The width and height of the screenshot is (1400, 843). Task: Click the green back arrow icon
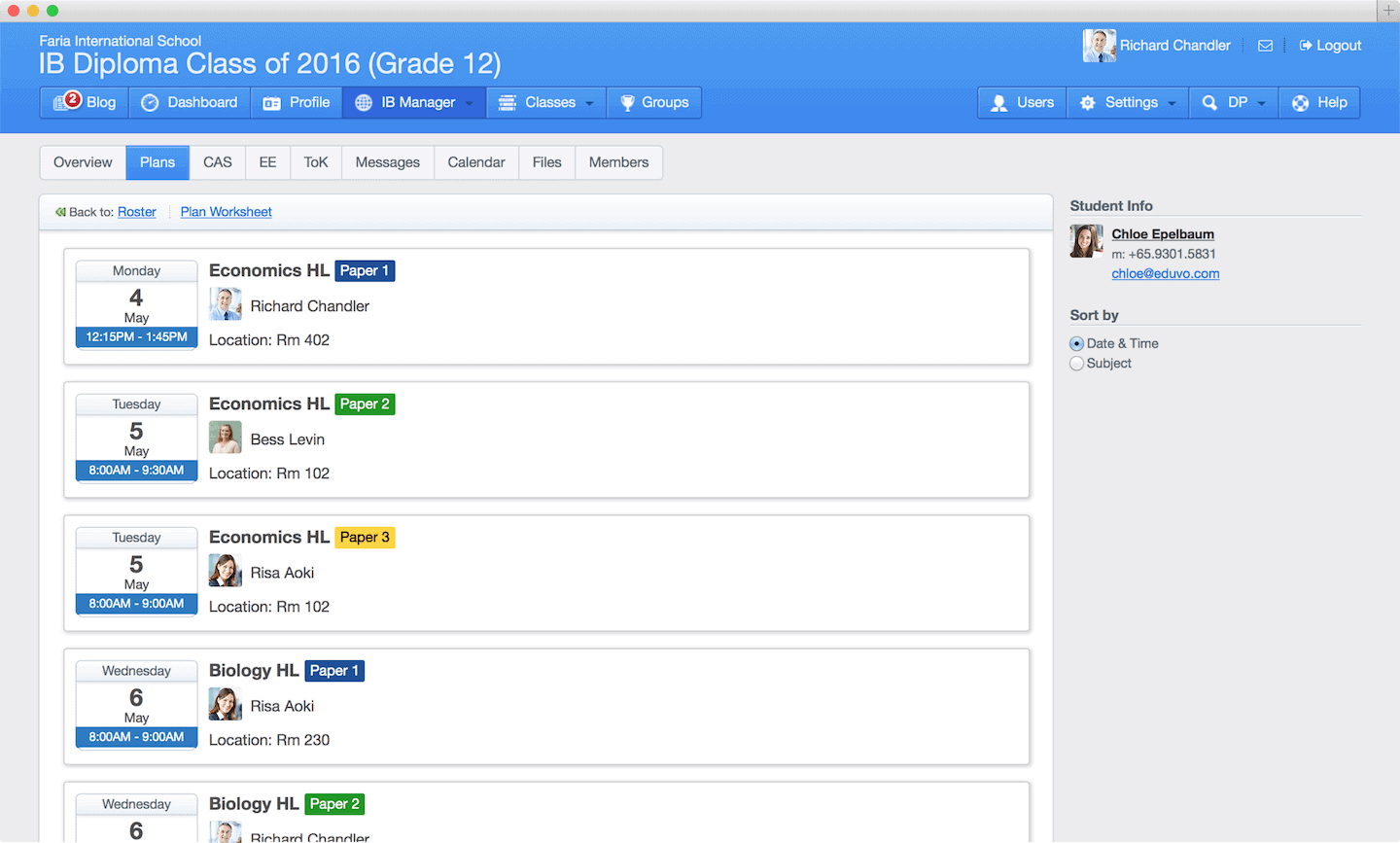60,212
